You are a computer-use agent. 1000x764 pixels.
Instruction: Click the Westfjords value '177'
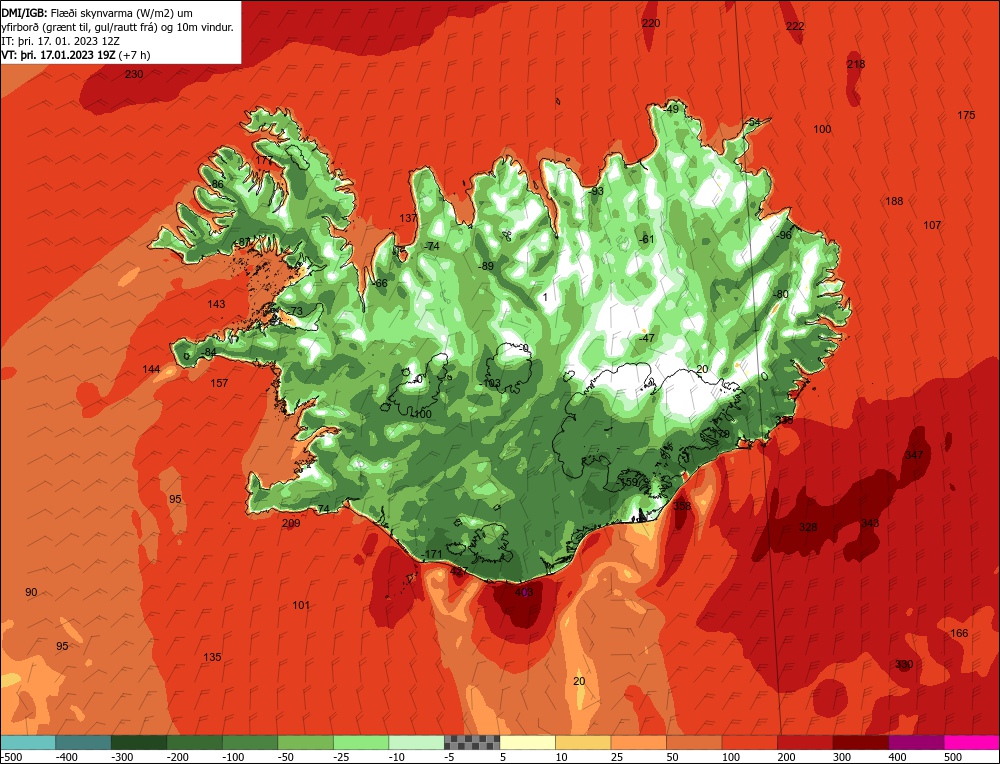click(264, 160)
